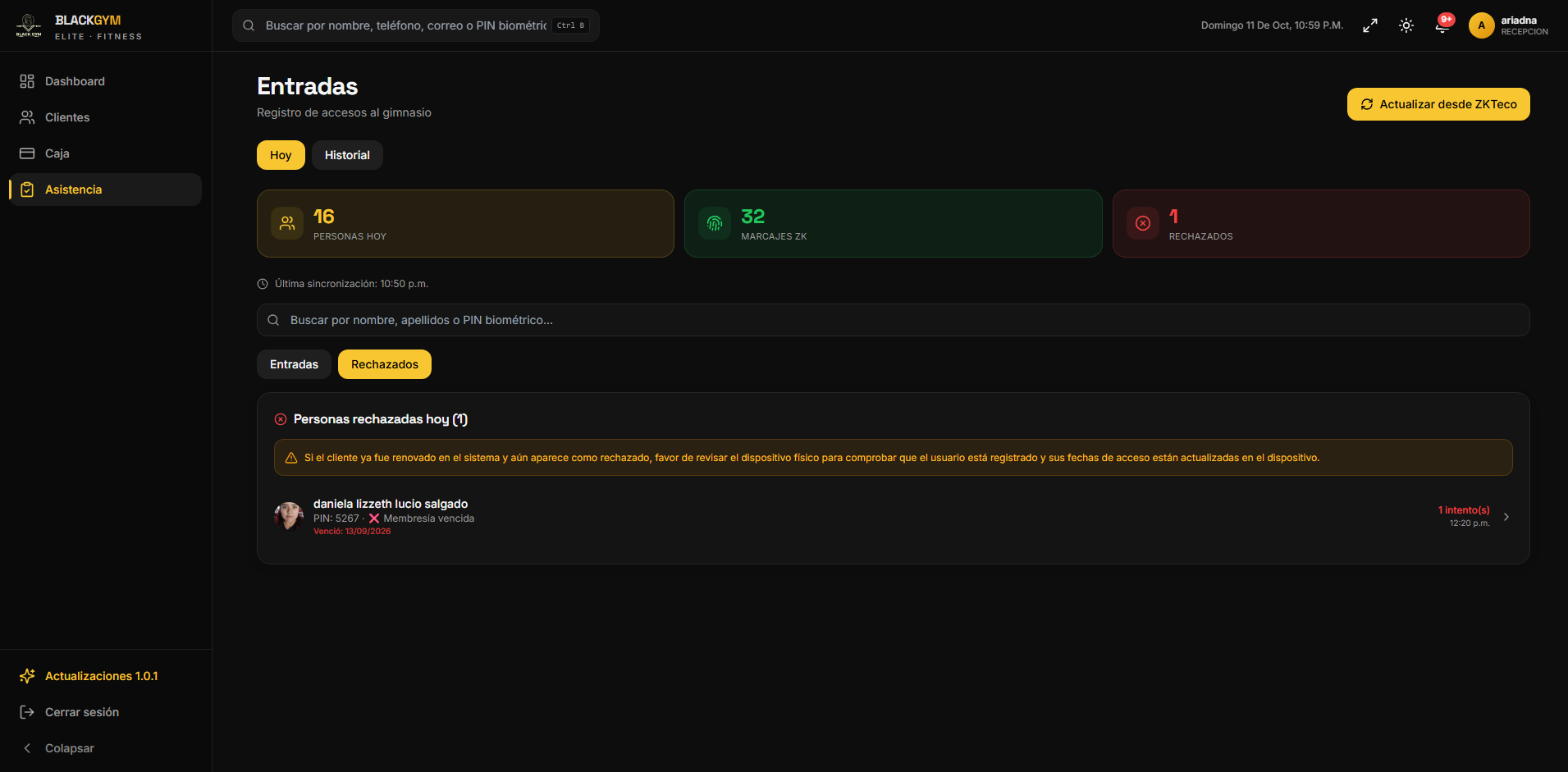The width and height of the screenshot is (1568, 772).
Task: Switch to the Historial tab
Action: 347,155
